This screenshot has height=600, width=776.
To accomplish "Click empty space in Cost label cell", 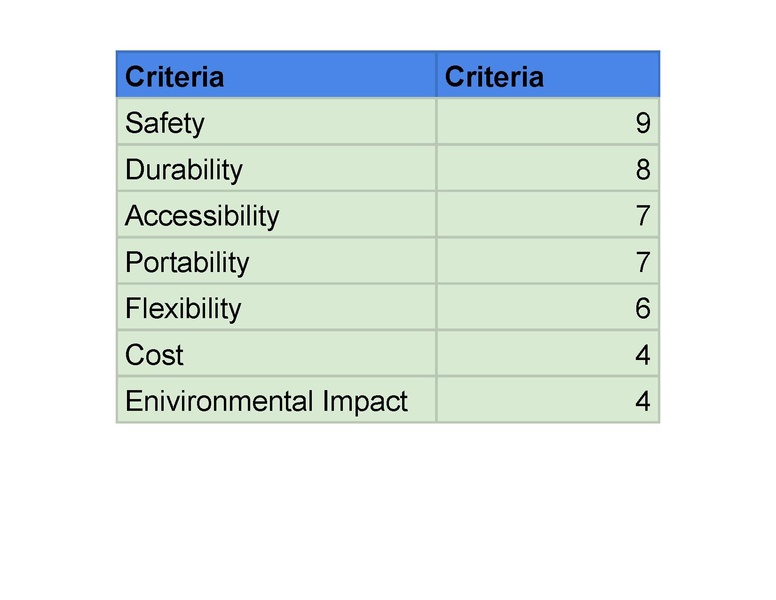I will coord(307,353).
